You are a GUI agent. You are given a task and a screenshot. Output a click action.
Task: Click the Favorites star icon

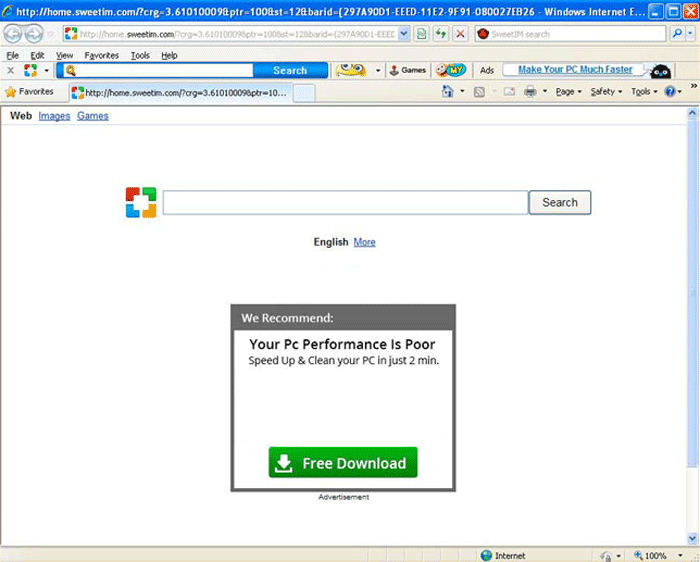(x=11, y=92)
